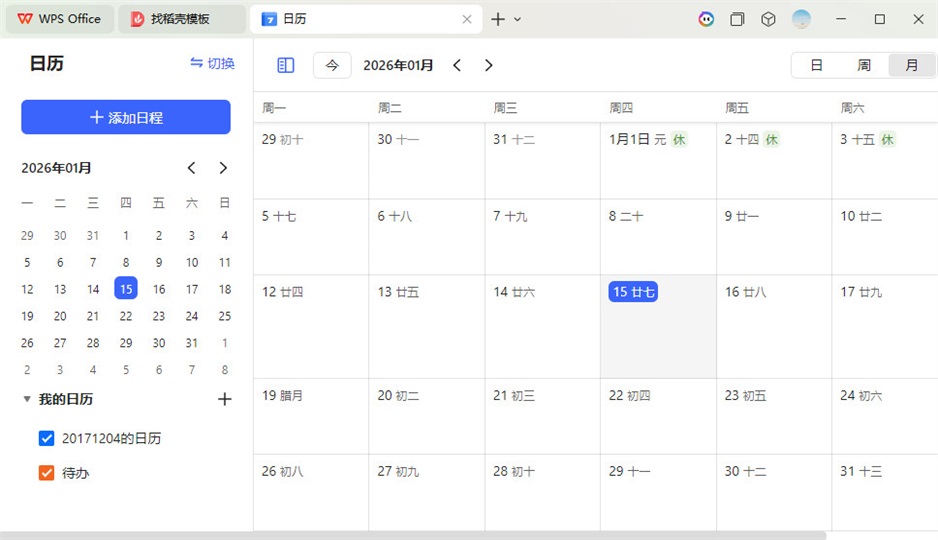Toggle the sidebar panel icon

[x=286, y=65]
